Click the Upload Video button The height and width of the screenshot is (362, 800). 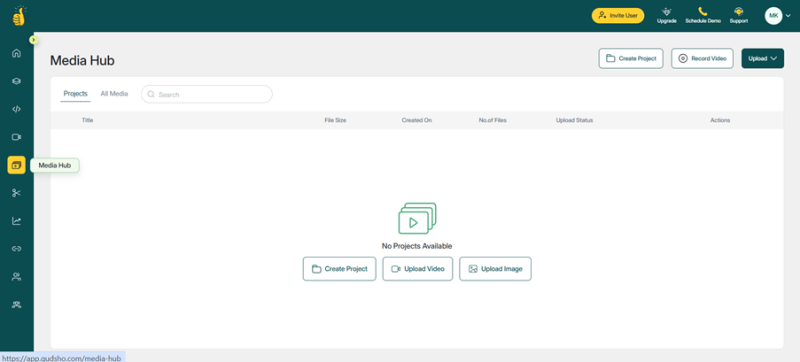pyautogui.click(x=417, y=269)
